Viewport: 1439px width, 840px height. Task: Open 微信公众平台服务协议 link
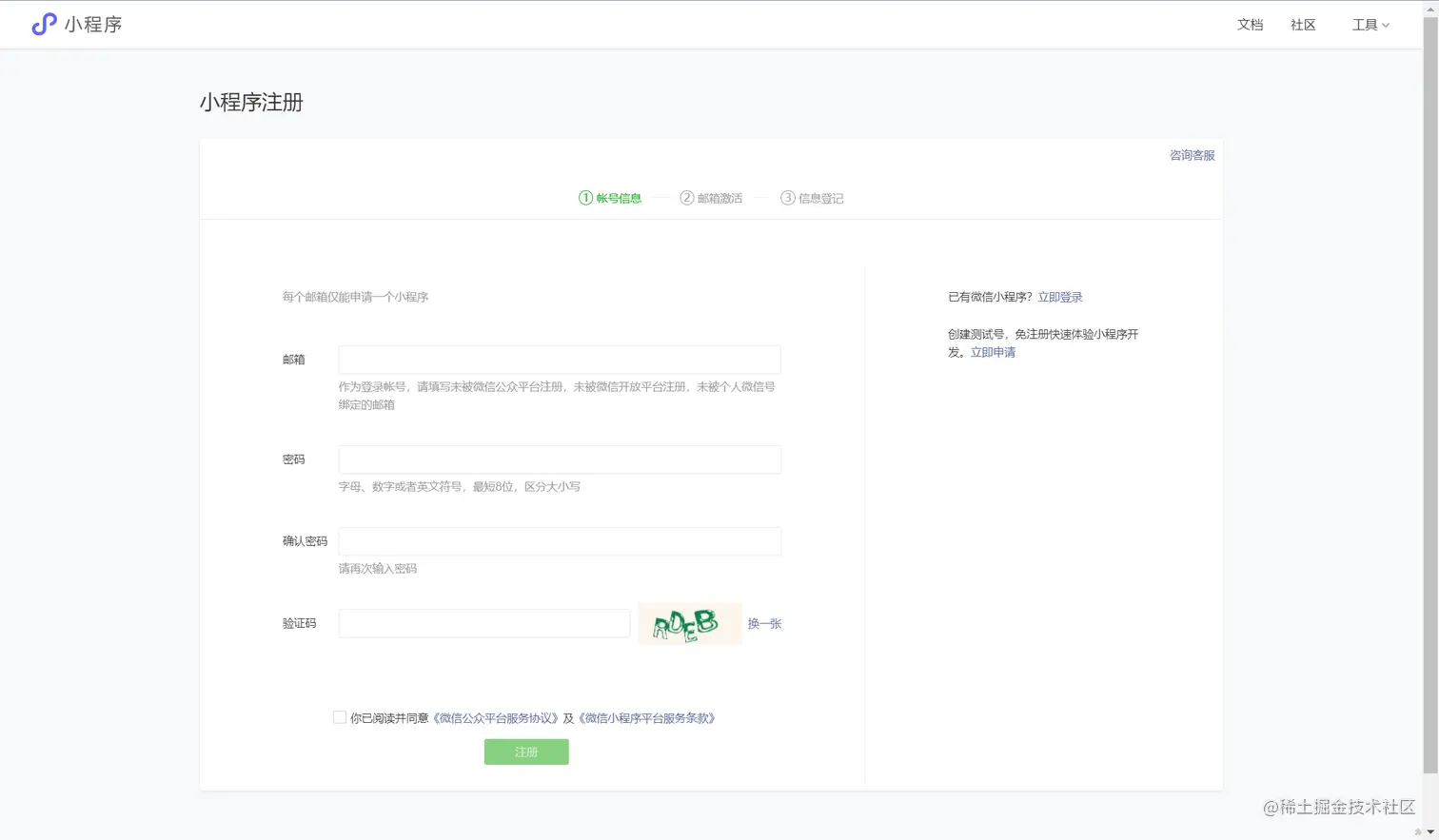[x=496, y=718]
